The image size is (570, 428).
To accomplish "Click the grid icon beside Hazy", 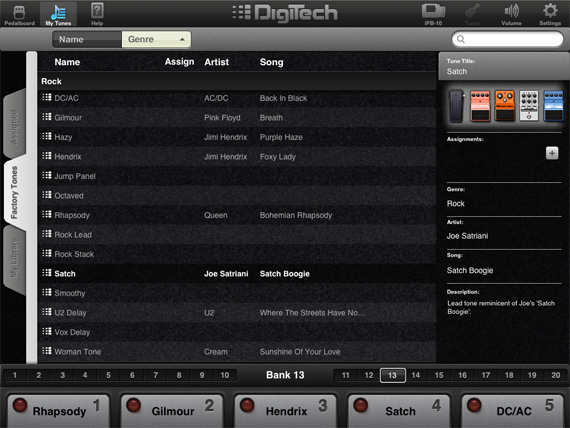I will pos(47,136).
